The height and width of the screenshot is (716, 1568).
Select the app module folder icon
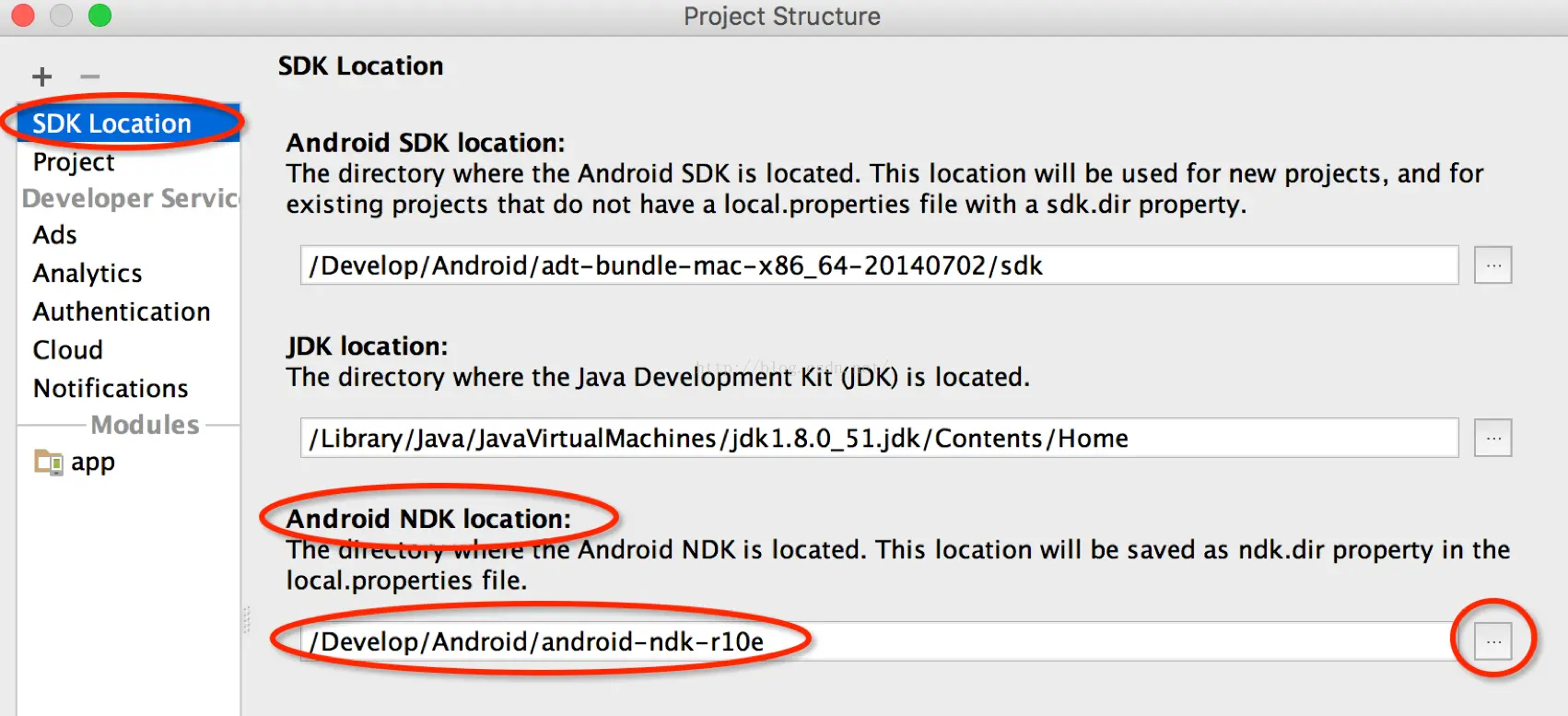[x=48, y=461]
